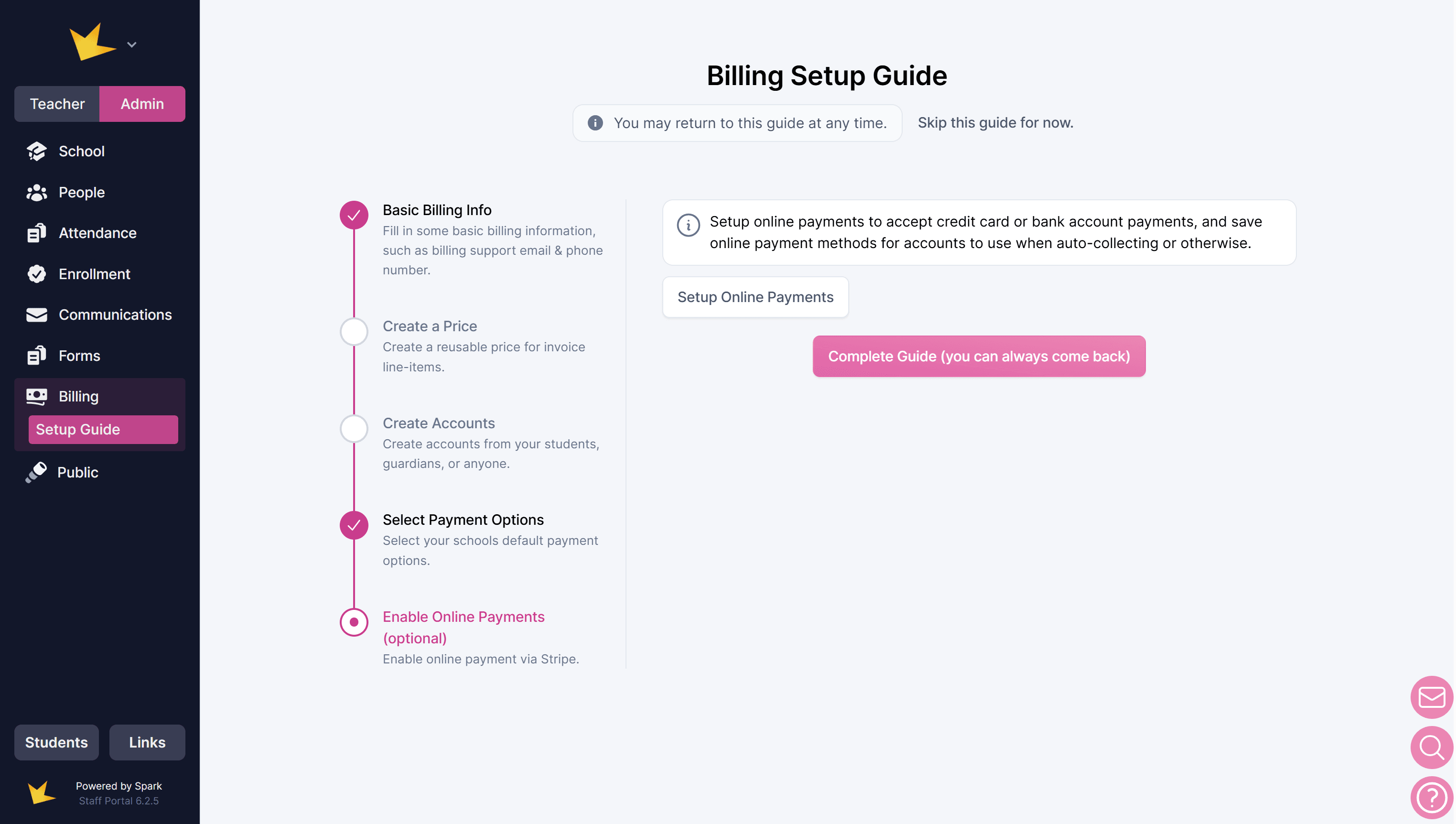Click the Public pen icon
The width and height of the screenshot is (1456, 824).
click(36, 472)
